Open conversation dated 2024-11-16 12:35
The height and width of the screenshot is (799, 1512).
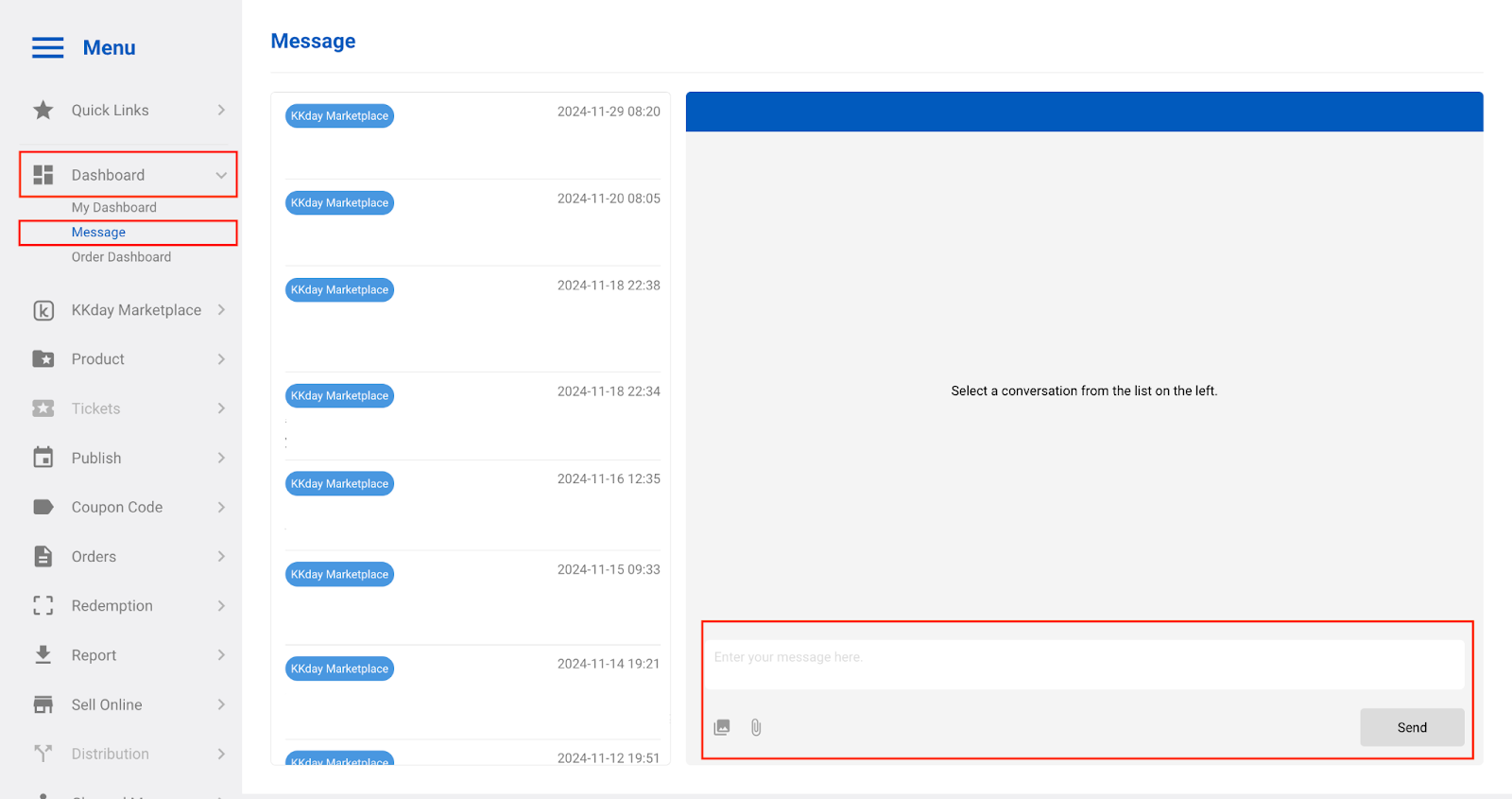pos(472,506)
